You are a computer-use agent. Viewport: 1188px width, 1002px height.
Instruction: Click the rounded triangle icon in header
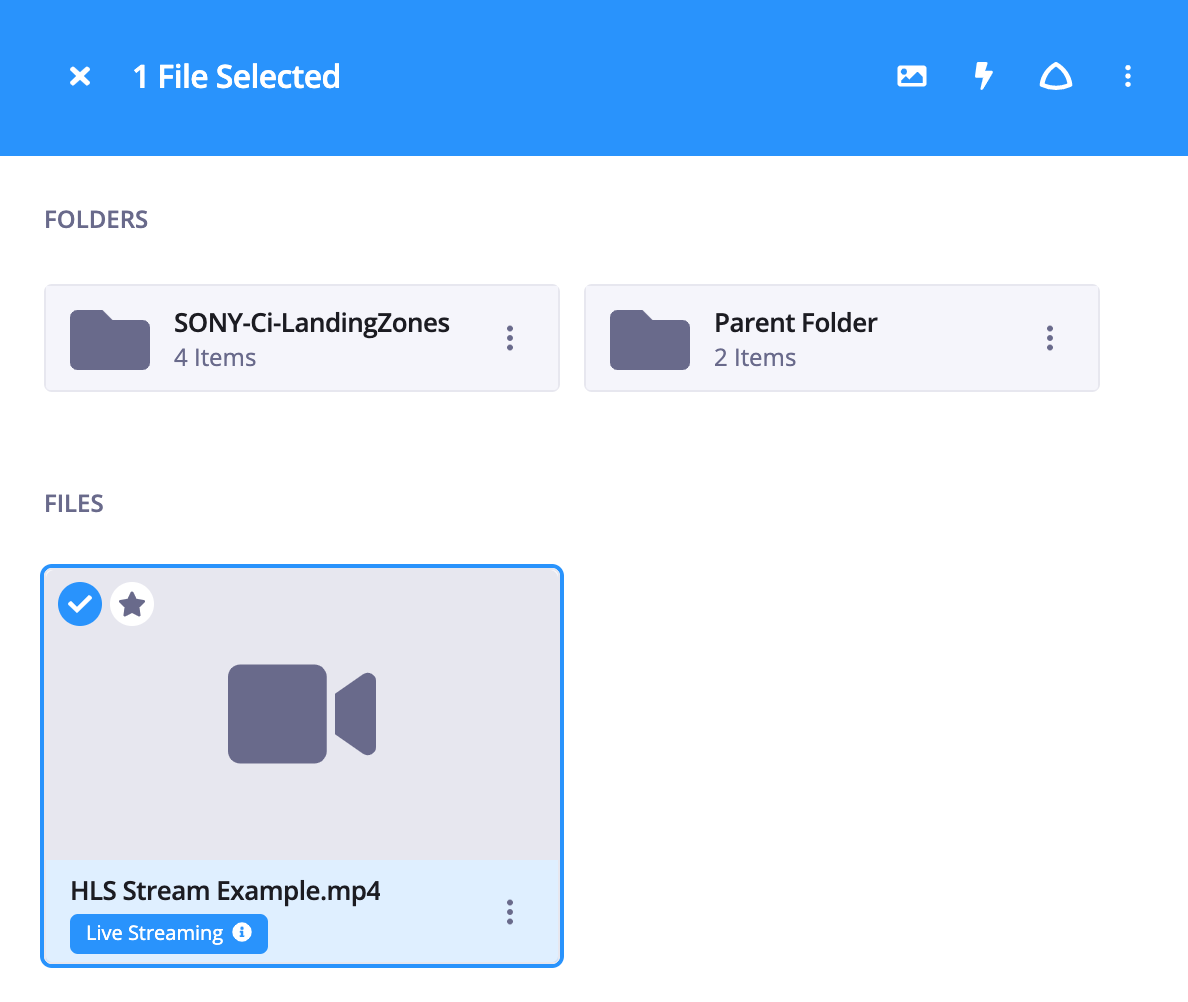[x=1055, y=76]
